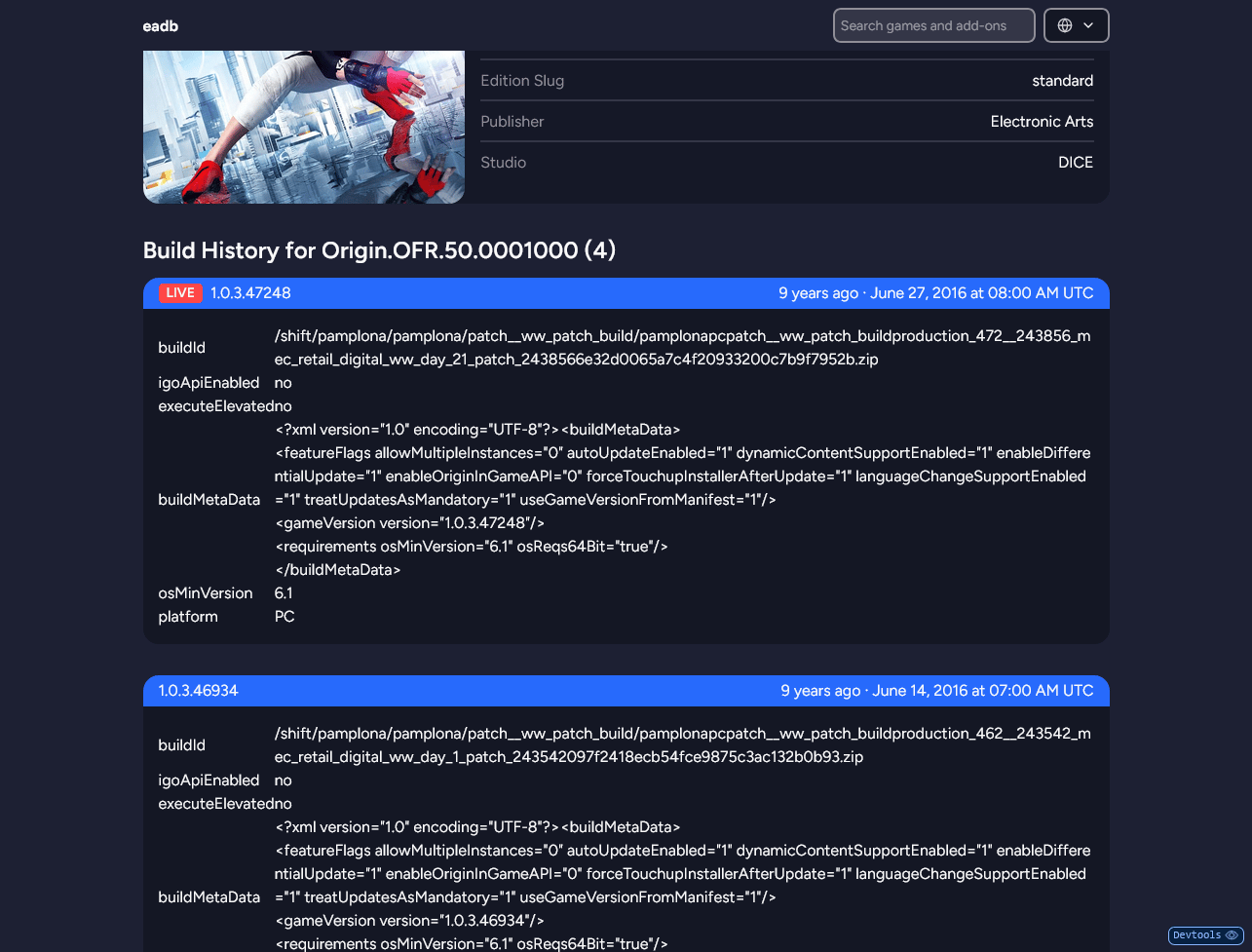Click the red LIVE badge
Image resolution: width=1252 pixels, height=952 pixels.
[180, 293]
